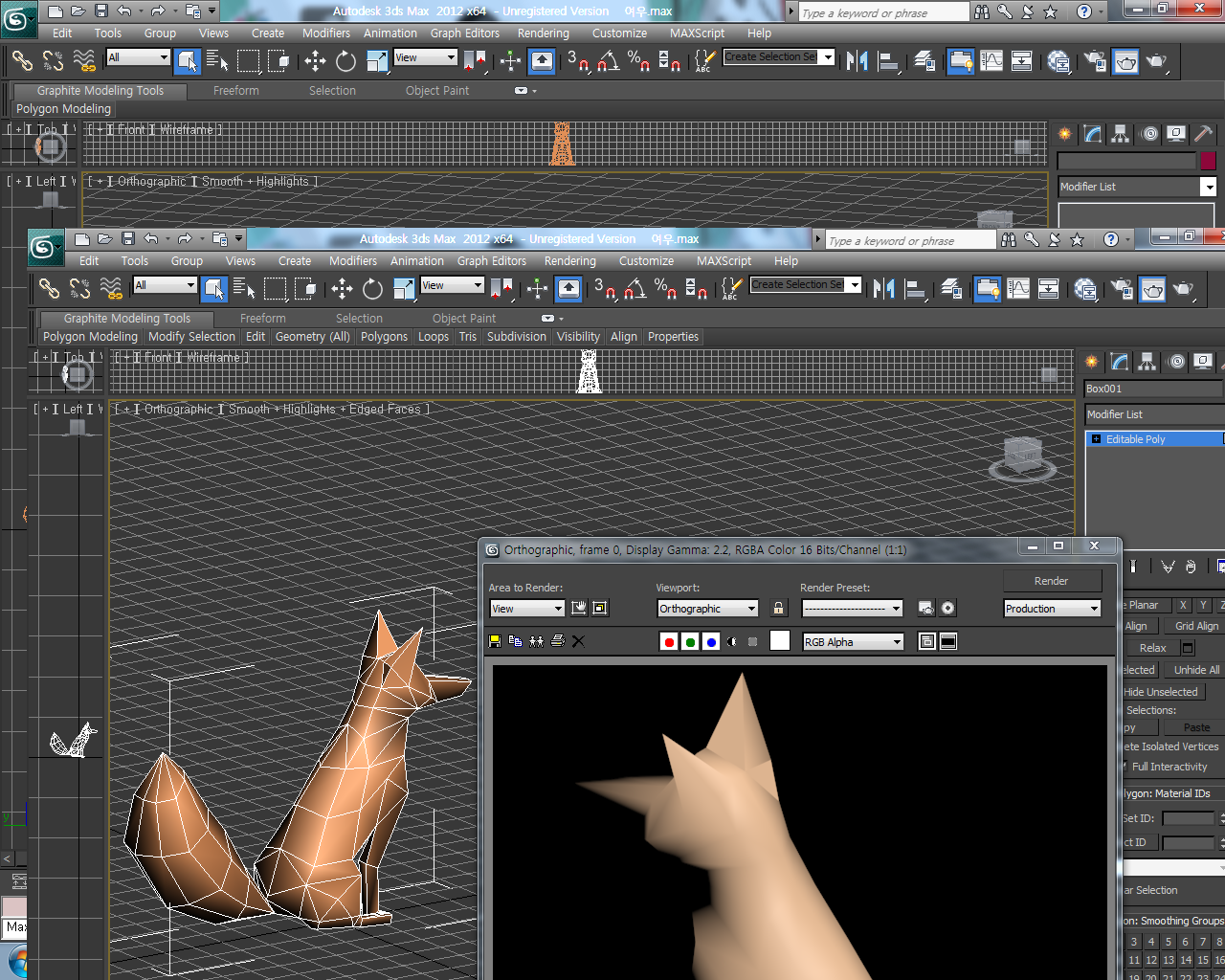Viewport: 1225px width, 980px height.
Task: Click Edit Named Selection Sets in front window
Action: click(x=731, y=288)
